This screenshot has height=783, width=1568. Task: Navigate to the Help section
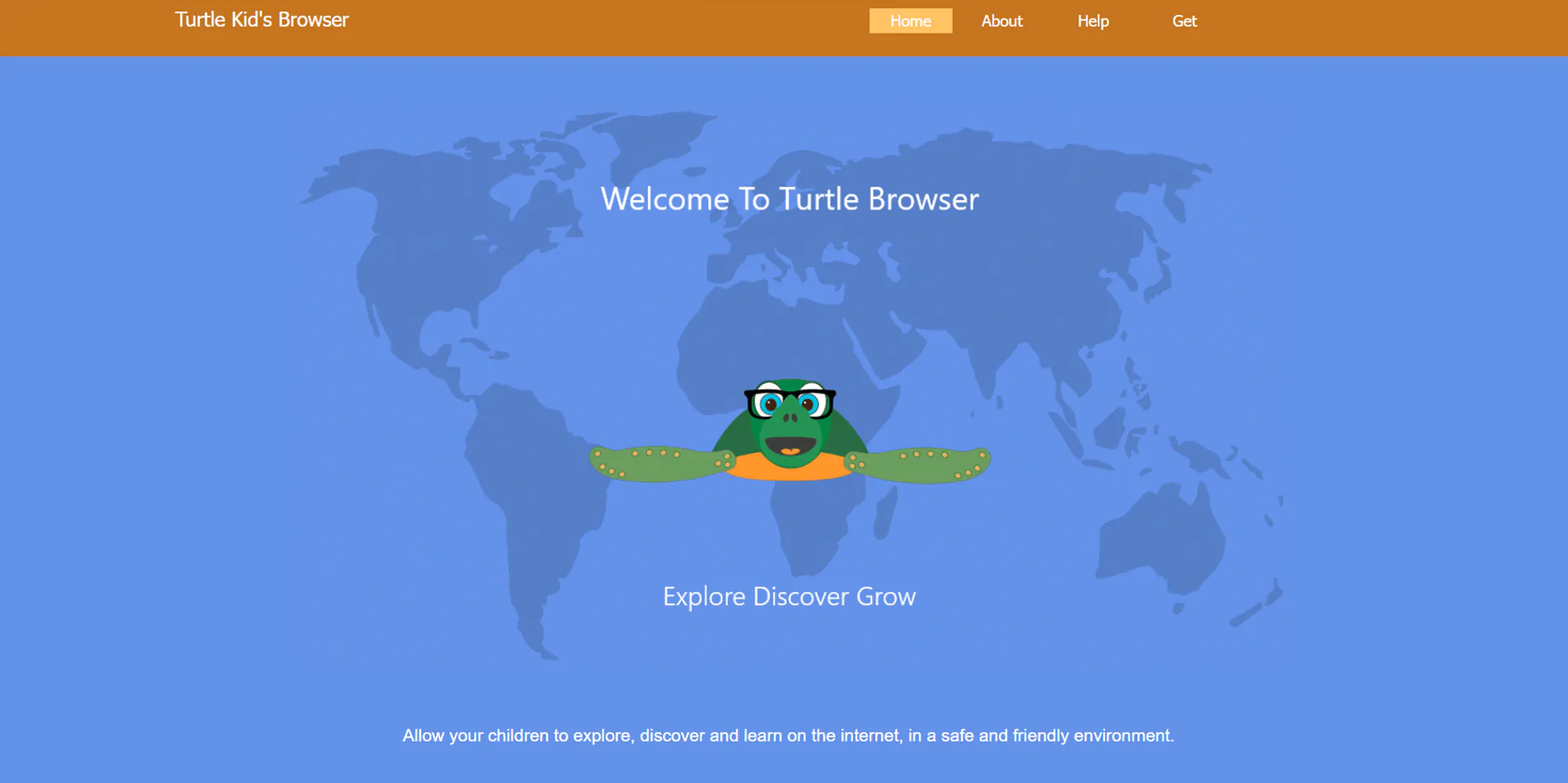pos(1093,21)
